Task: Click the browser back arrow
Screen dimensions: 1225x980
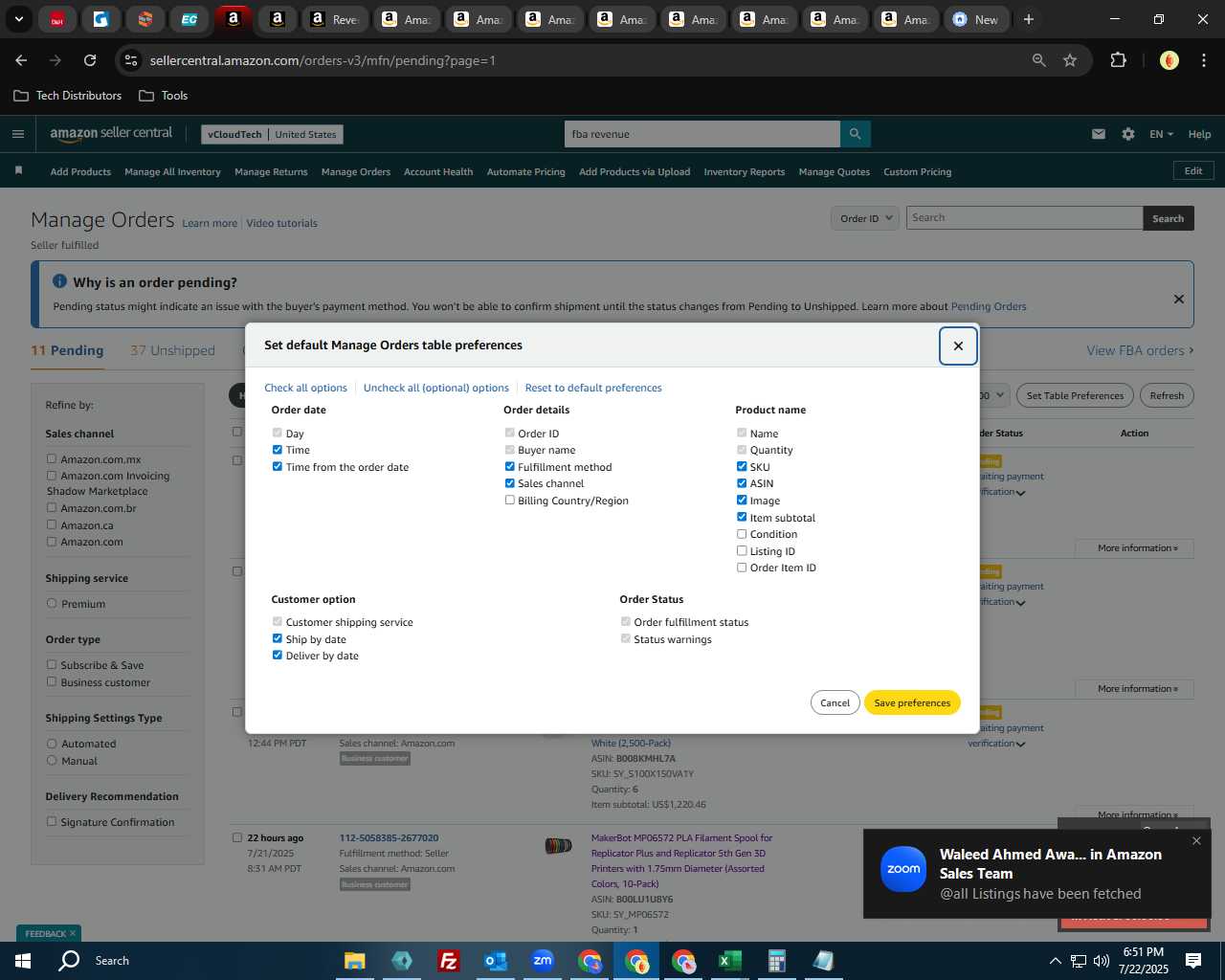Action: click(x=21, y=60)
